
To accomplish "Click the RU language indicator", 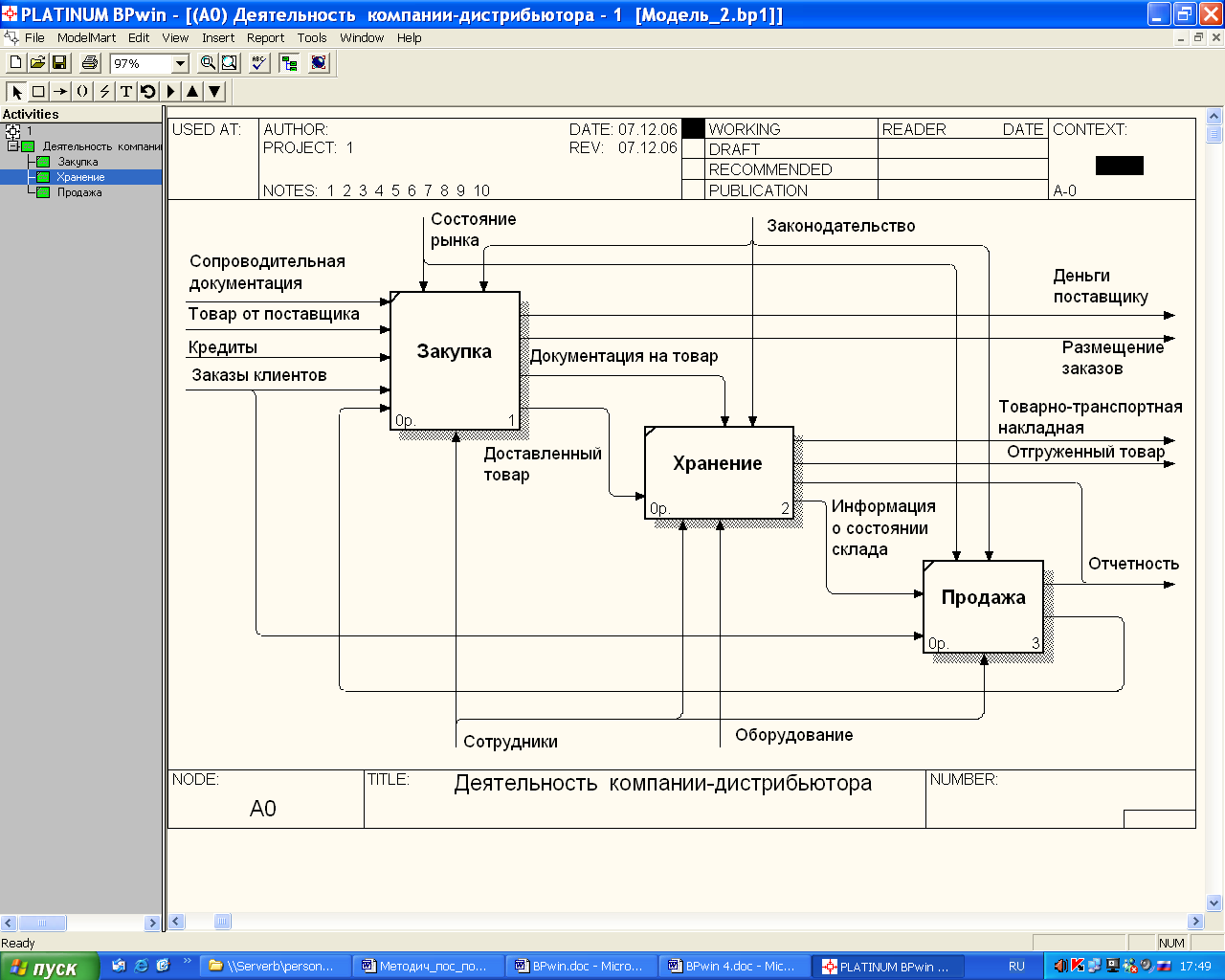I will click(x=1016, y=967).
